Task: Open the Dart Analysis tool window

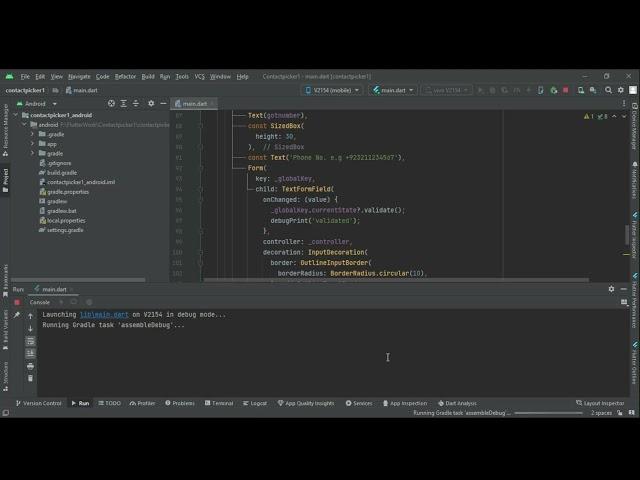Action: coord(457,403)
